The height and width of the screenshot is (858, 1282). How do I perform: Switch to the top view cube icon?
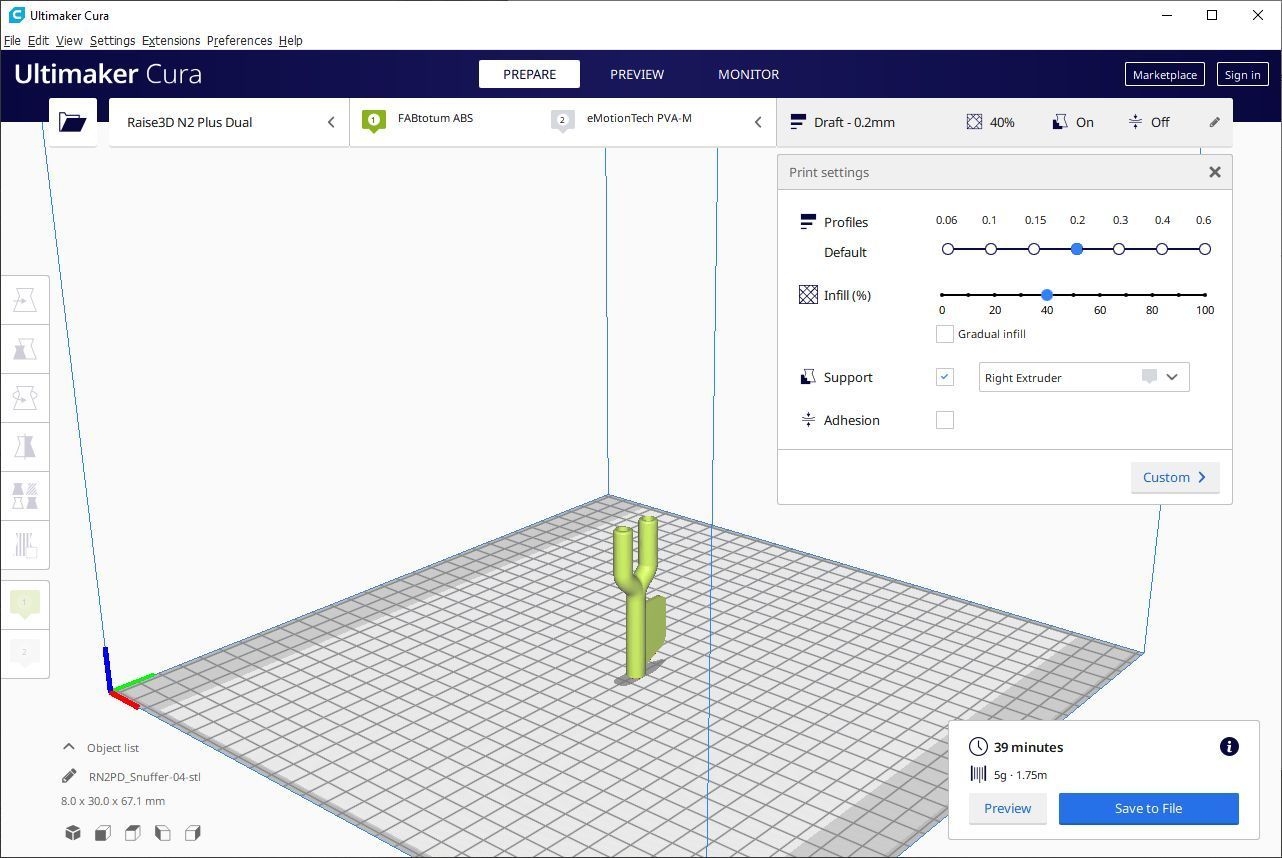click(133, 833)
